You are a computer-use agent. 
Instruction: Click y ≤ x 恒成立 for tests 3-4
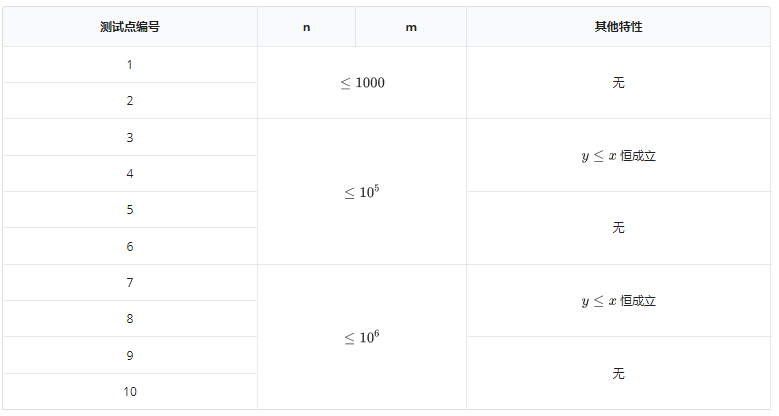[x=618, y=156]
